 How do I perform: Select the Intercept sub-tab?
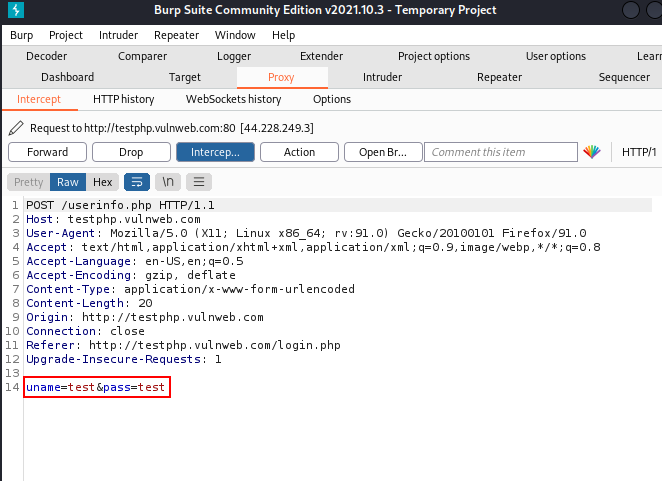pos(39,99)
